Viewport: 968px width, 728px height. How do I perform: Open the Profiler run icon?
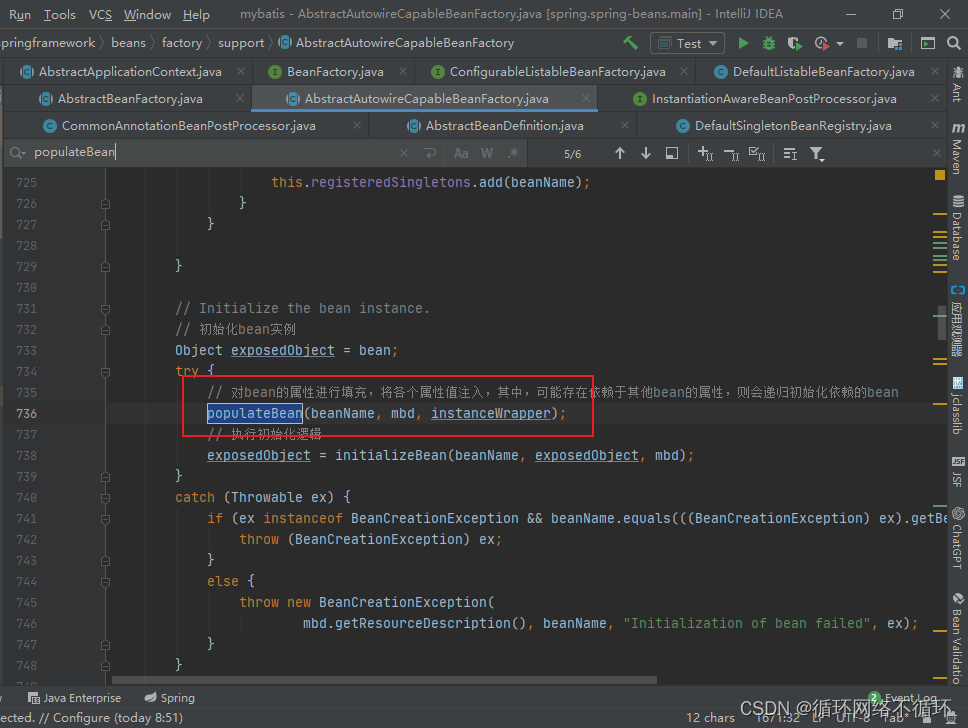821,44
